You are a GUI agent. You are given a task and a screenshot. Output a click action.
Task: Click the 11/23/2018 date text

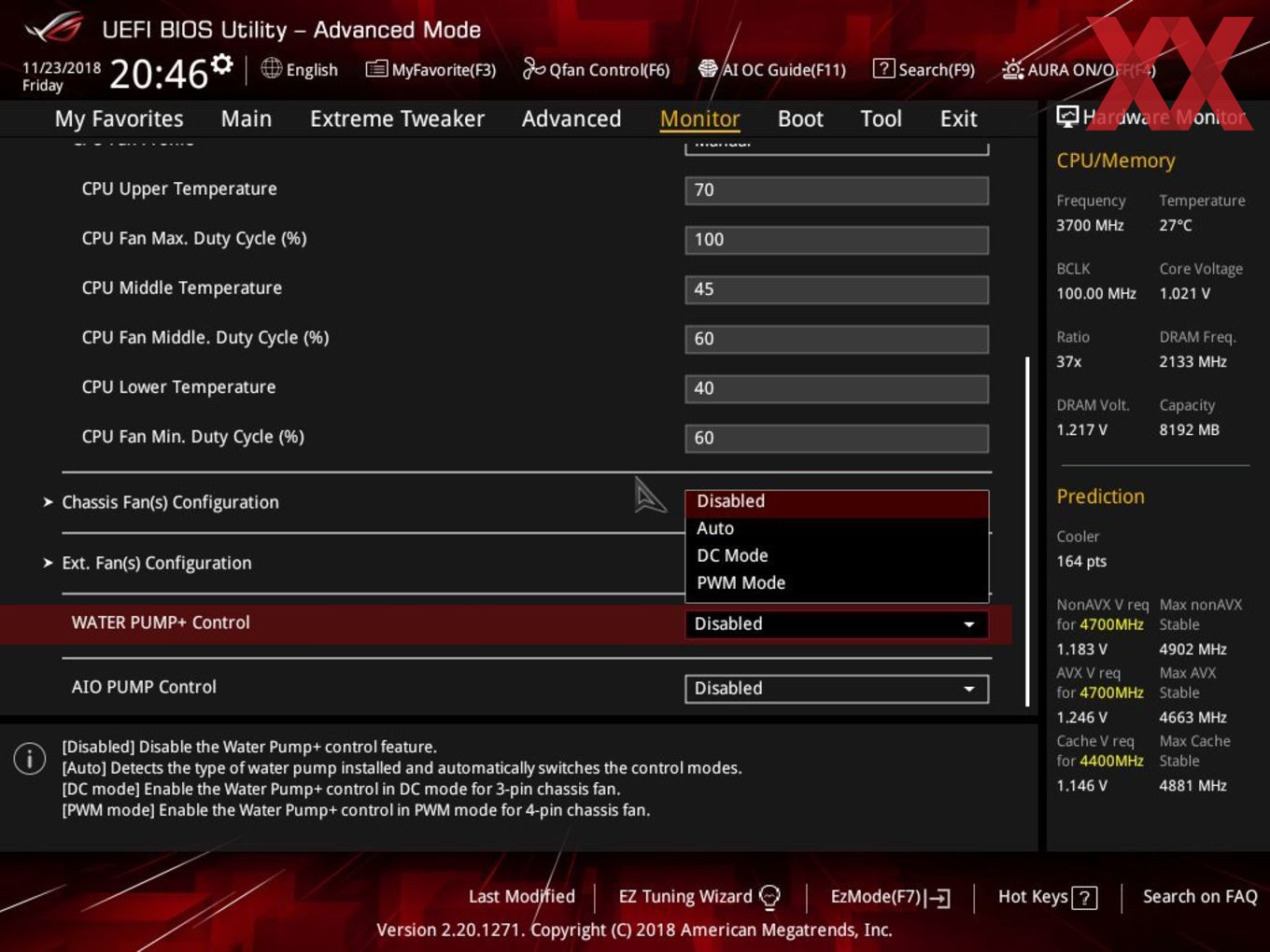[62, 67]
